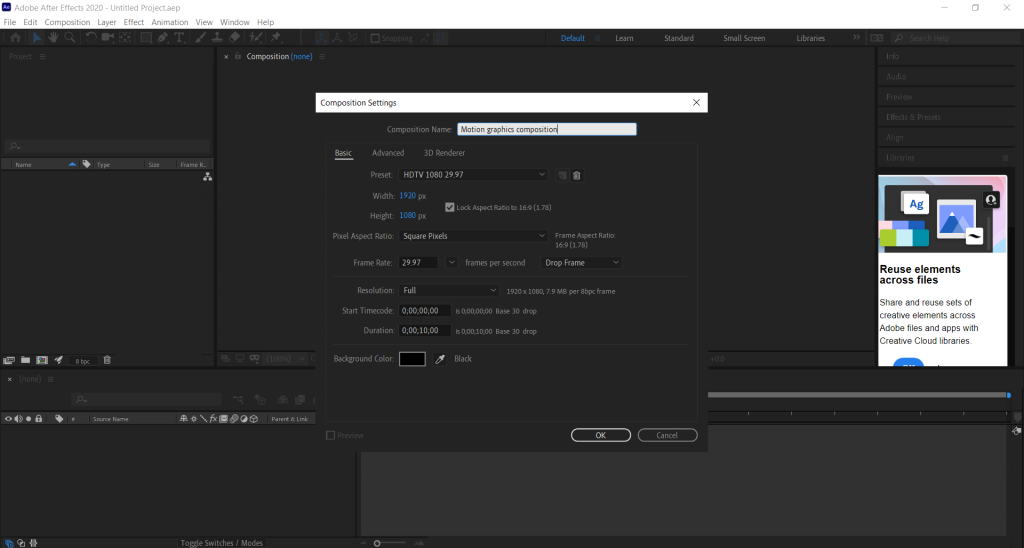The image size is (1024, 548).
Task: Click OK to confirm composition settings
Action: 600,435
